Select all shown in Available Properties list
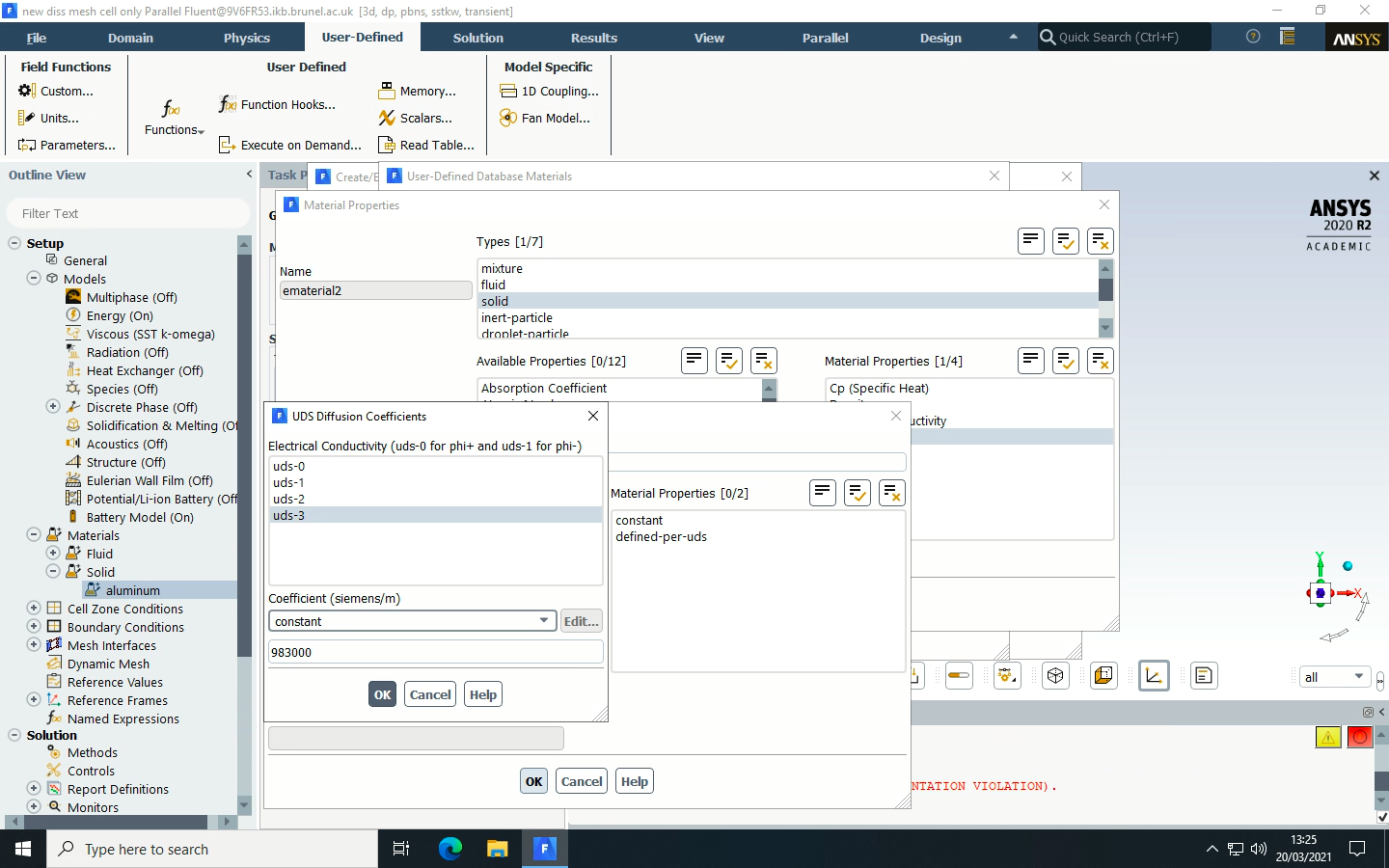Viewport: 1389px width, 868px height. 729,361
